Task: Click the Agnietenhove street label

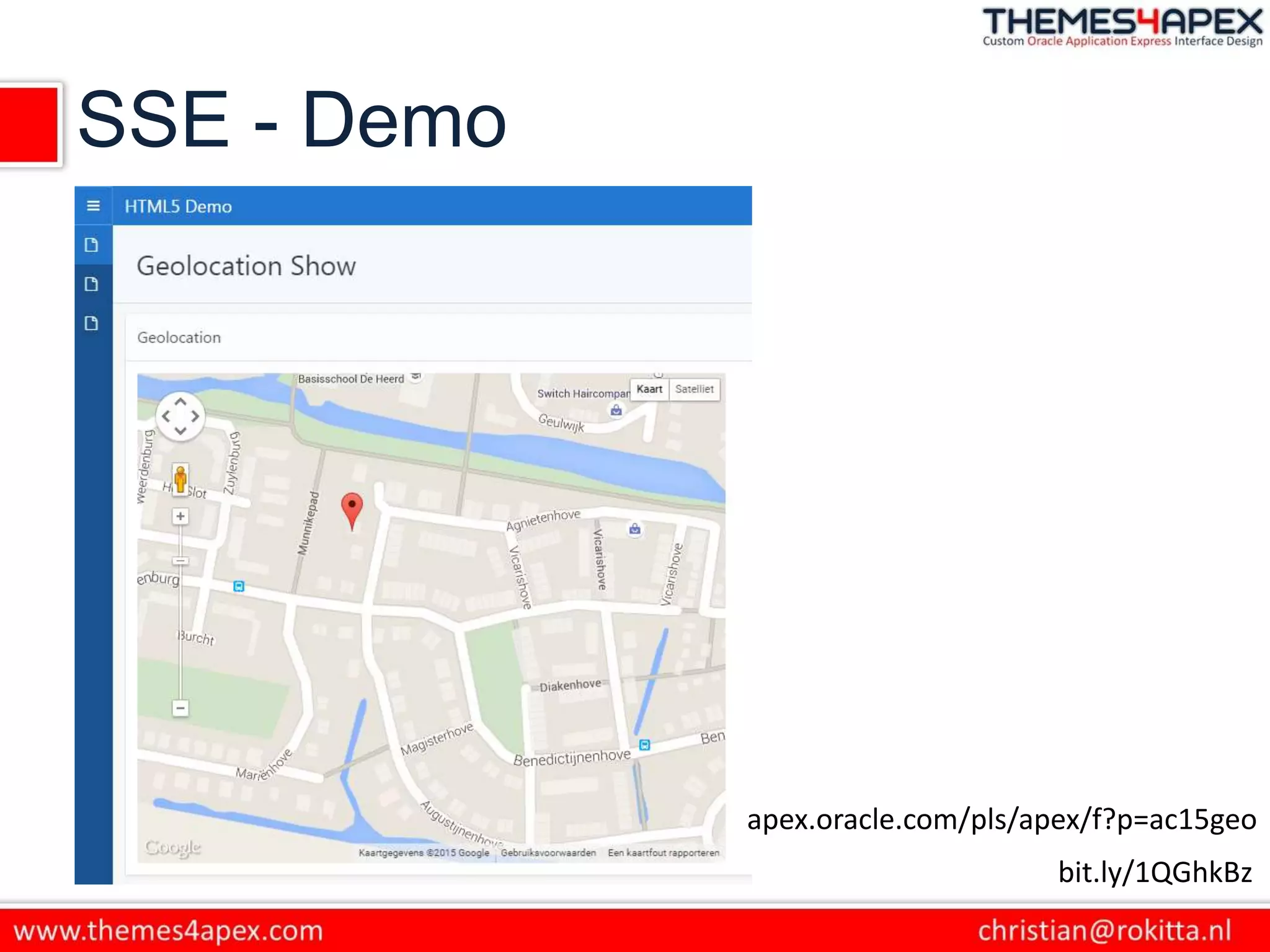Action: (x=543, y=520)
